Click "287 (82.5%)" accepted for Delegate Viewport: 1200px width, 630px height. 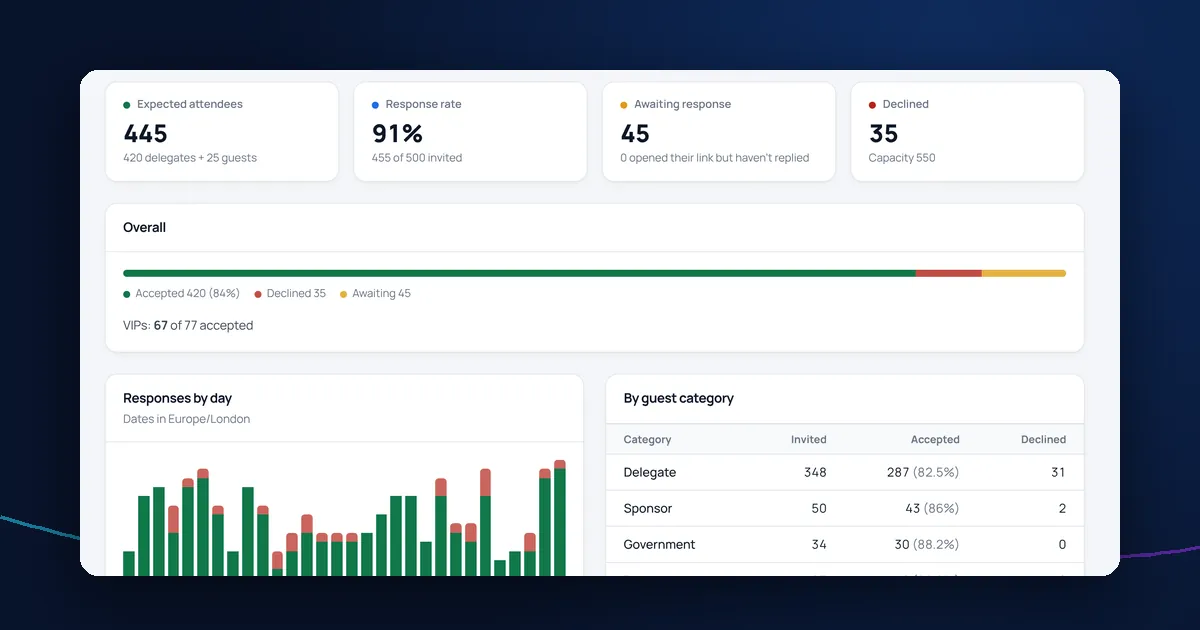click(x=923, y=472)
